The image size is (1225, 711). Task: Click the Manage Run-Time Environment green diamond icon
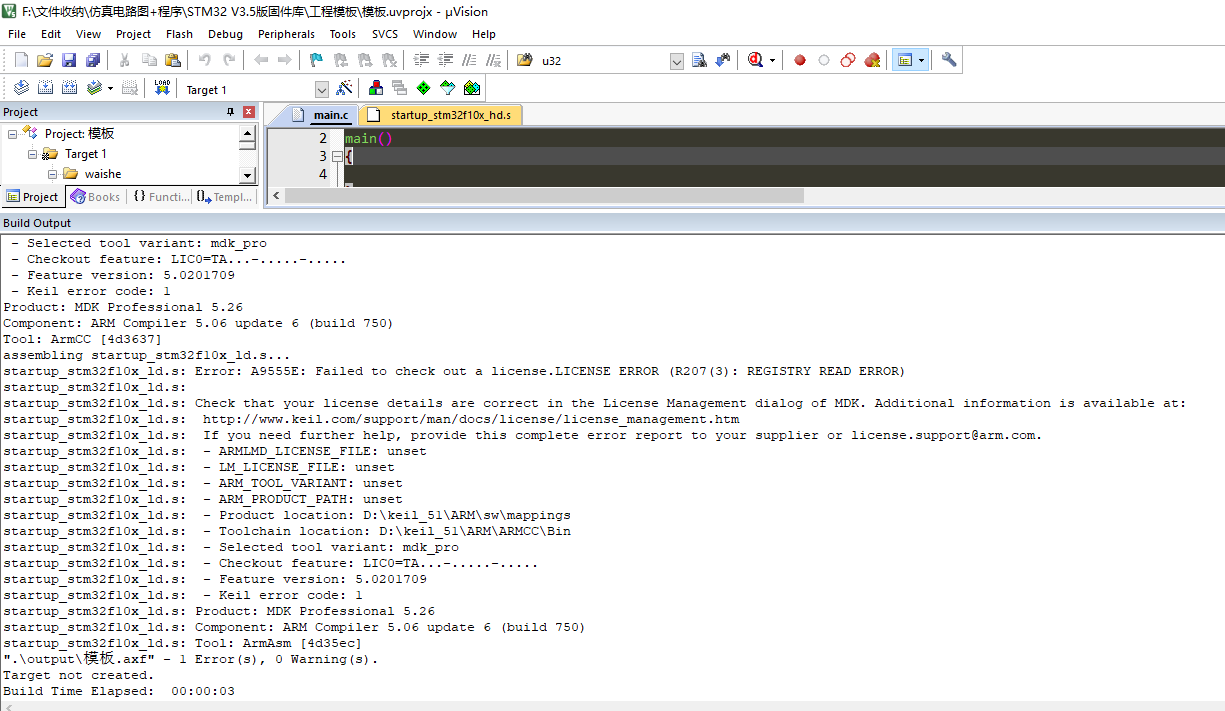[x=424, y=89]
